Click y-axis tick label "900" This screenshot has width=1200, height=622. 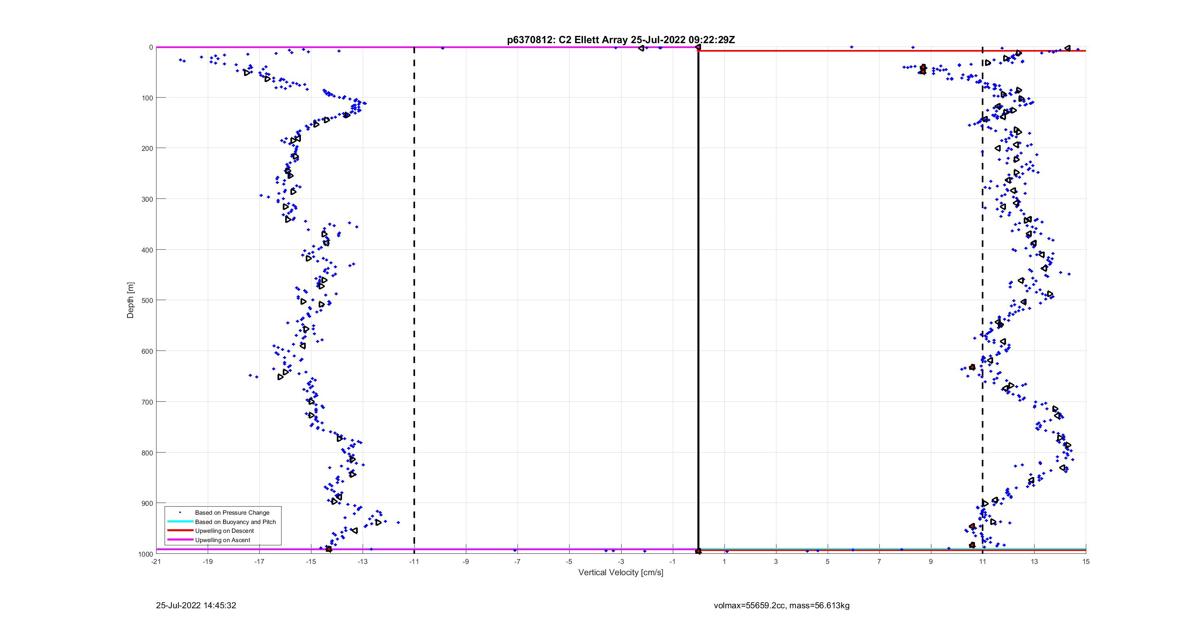(145, 503)
